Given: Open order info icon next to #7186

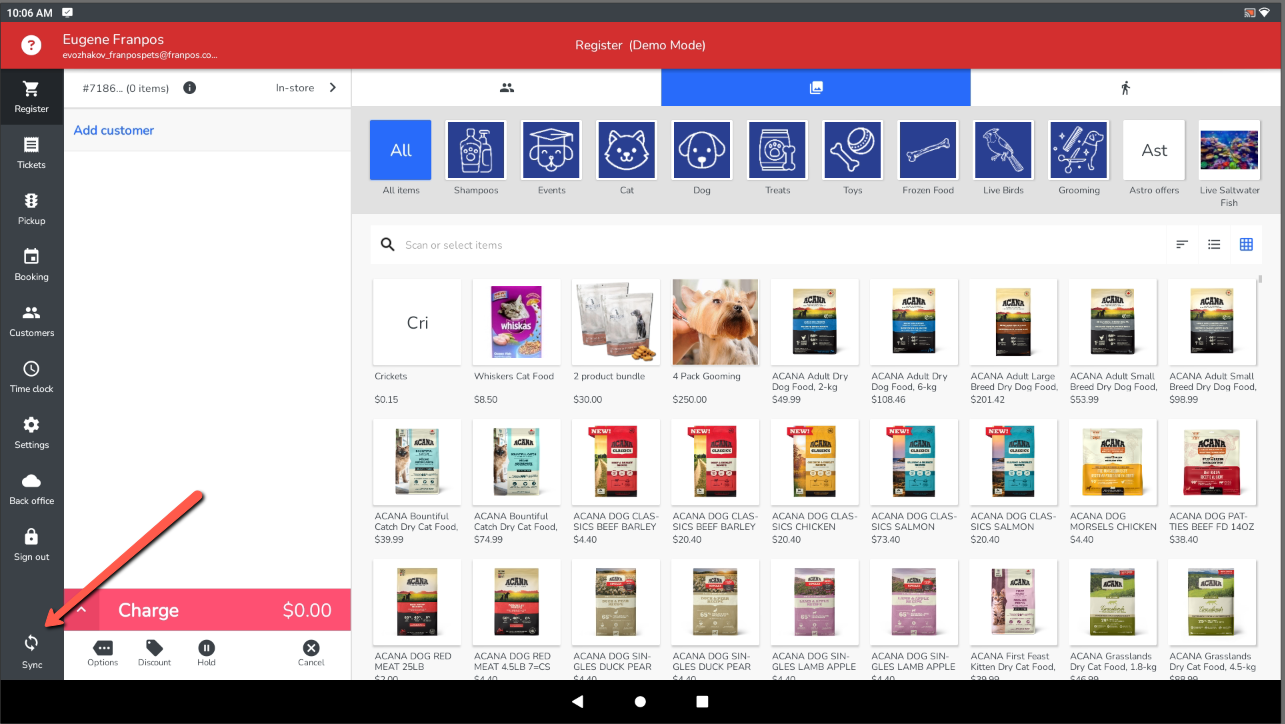Looking at the screenshot, I should pyautogui.click(x=189, y=88).
